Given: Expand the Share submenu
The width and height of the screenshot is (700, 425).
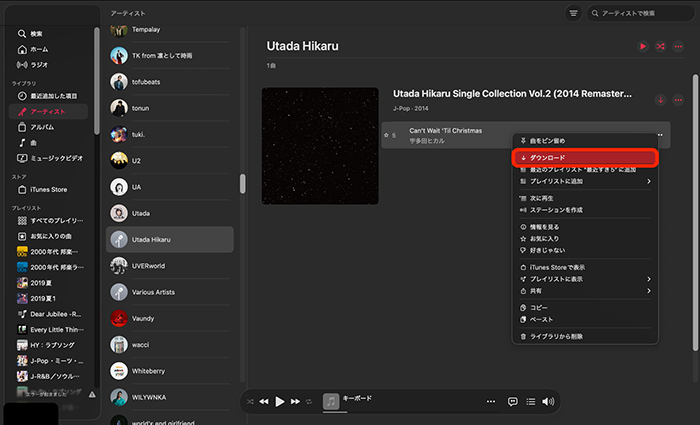Looking at the screenshot, I should pyautogui.click(x=585, y=291).
